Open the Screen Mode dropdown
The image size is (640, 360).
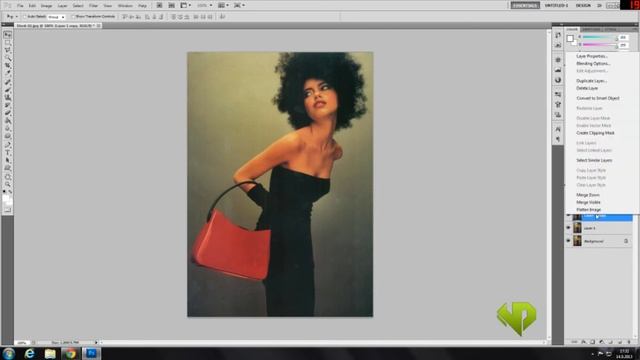pyautogui.click(x=239, y=5)
